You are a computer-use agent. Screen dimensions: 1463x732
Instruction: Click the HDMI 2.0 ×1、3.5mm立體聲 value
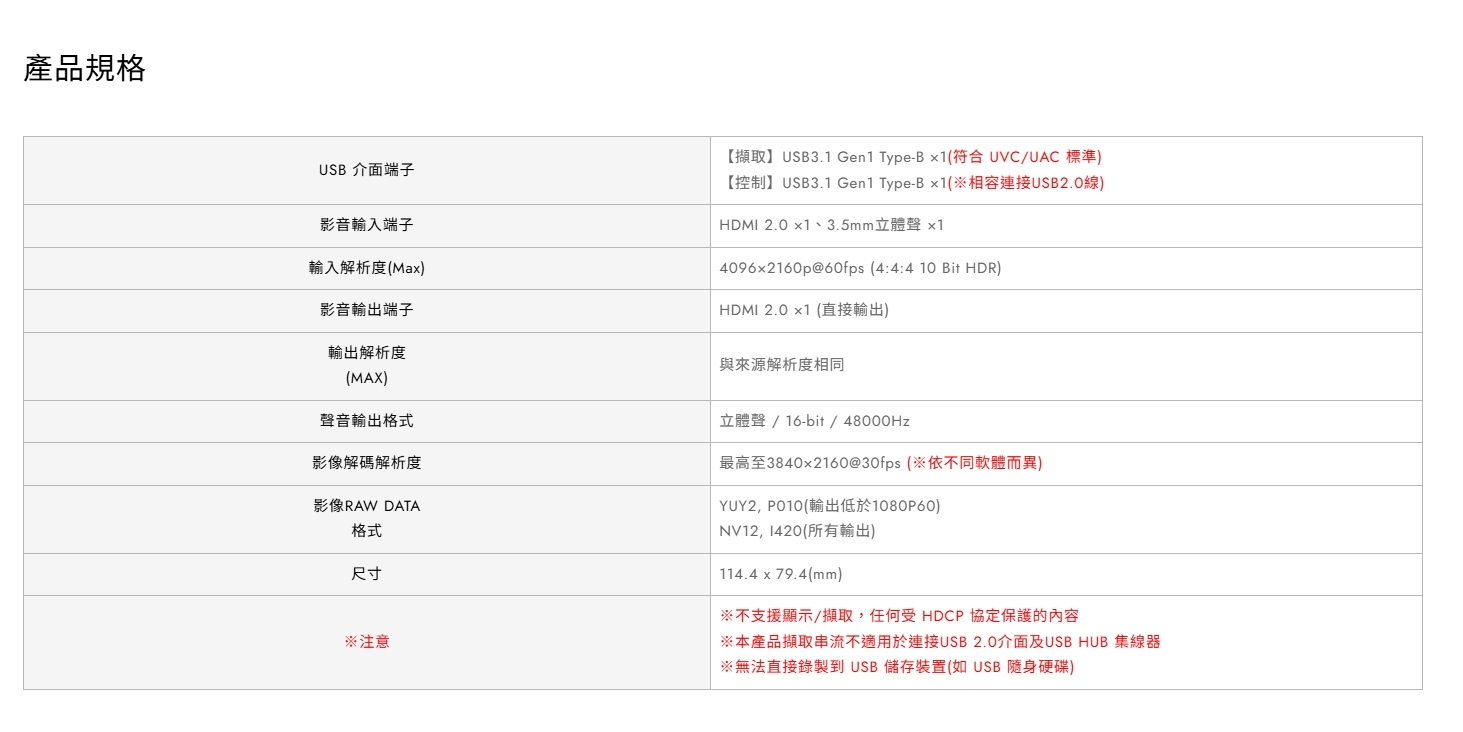[831, 226]
